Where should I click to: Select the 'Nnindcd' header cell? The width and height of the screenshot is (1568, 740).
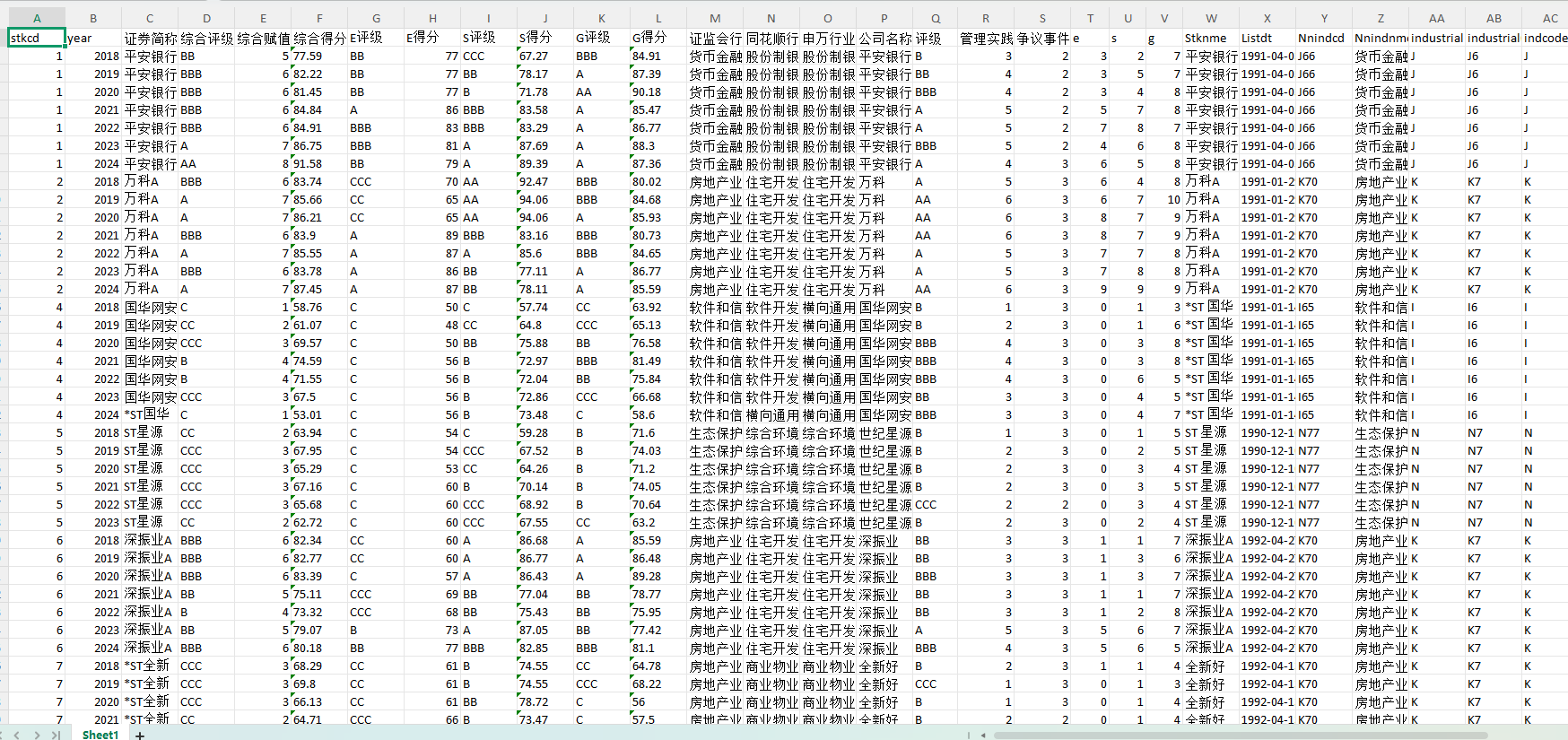pyautogui.click(x=1324, y=38)
